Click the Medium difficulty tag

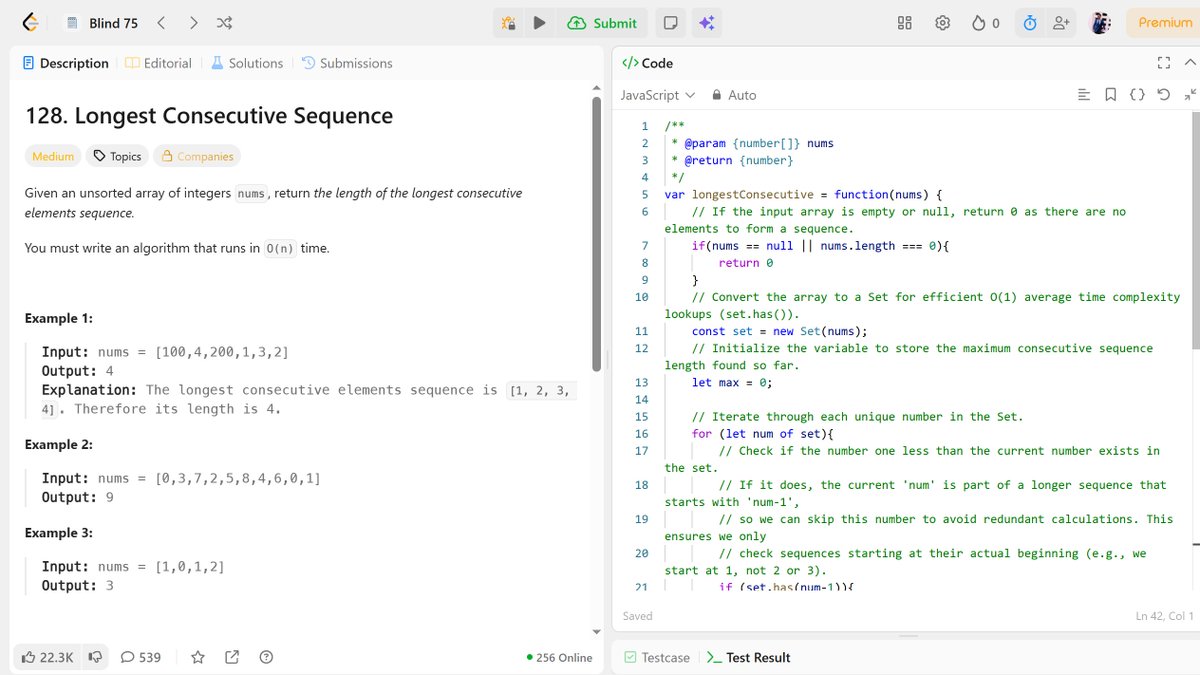click(x=53, y=156)
